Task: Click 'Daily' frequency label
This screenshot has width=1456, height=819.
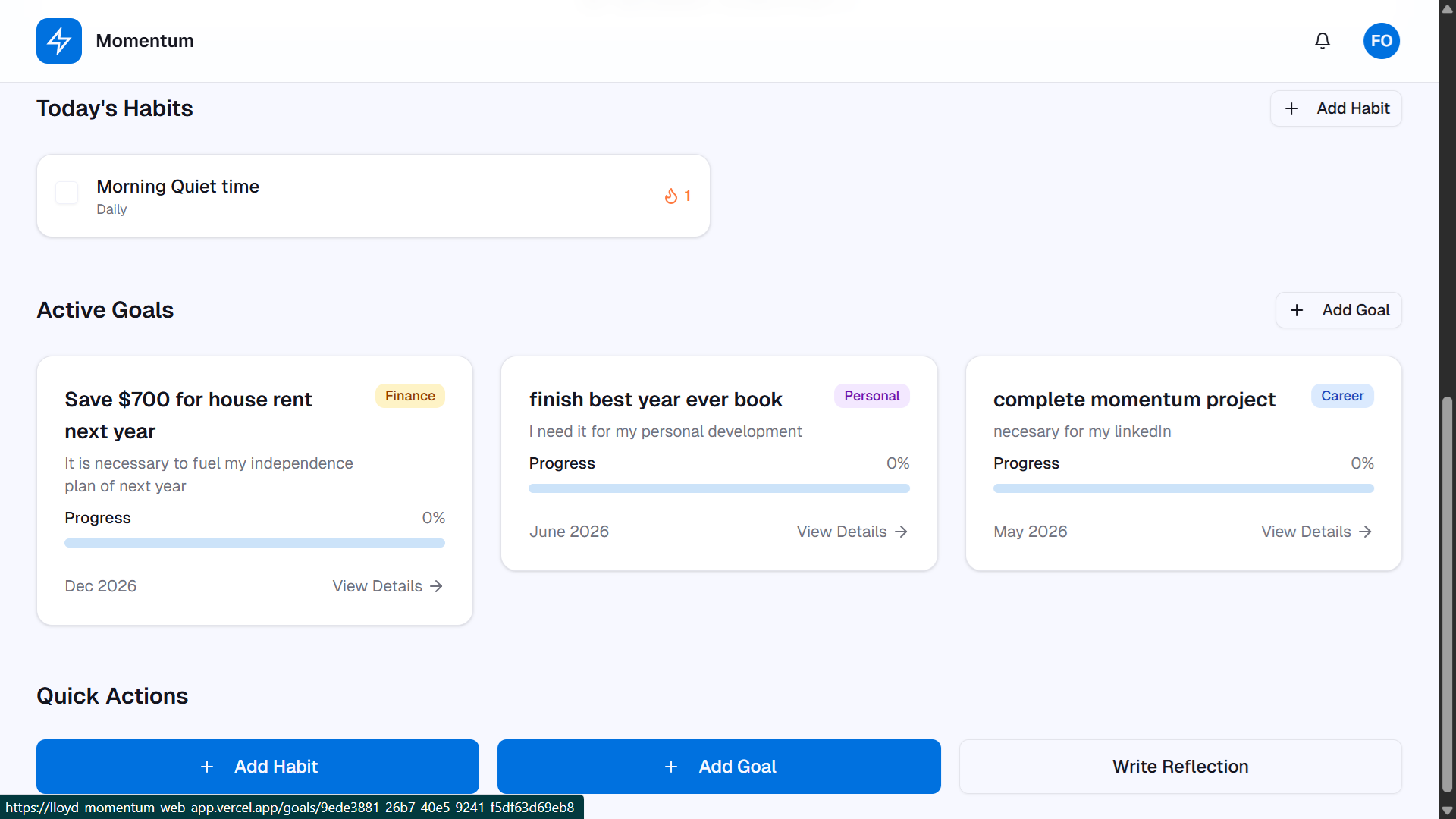Action: point(111,209)
